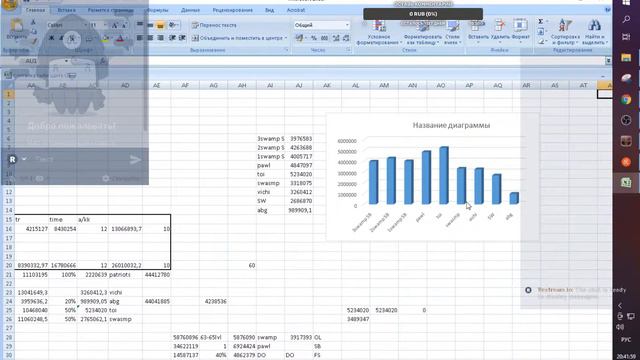Toggle center text horizontally
Viewport: 640px width, 360px height.
(150, 38)
